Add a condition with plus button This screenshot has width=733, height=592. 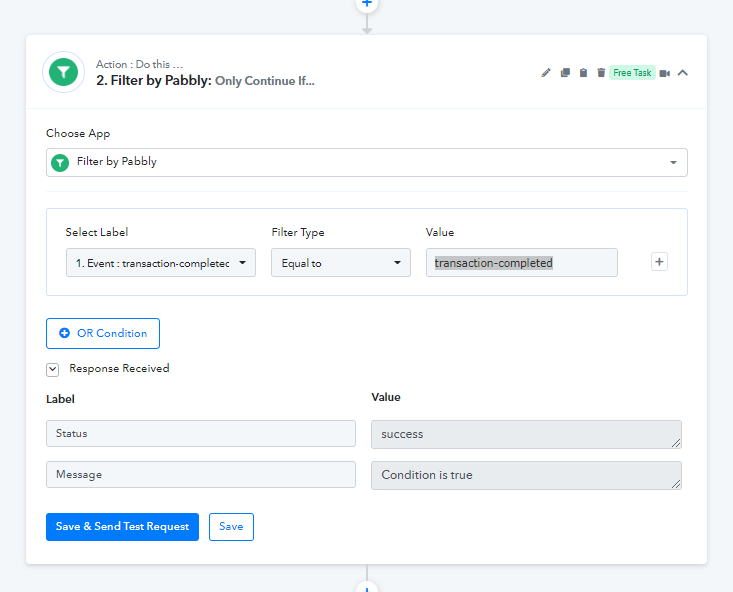659,262
